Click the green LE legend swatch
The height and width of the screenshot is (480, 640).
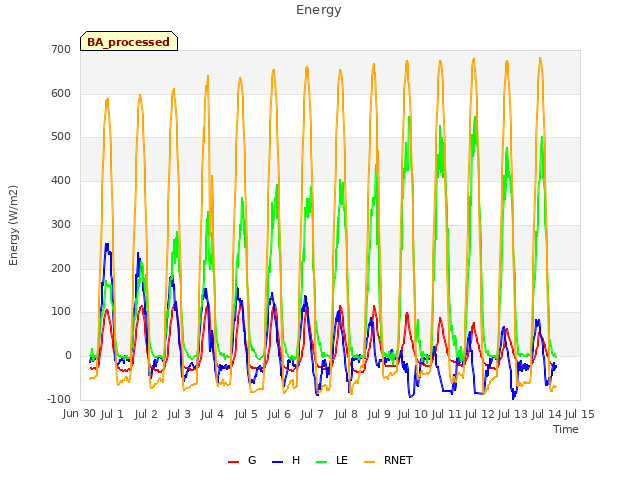click(322, 462)
